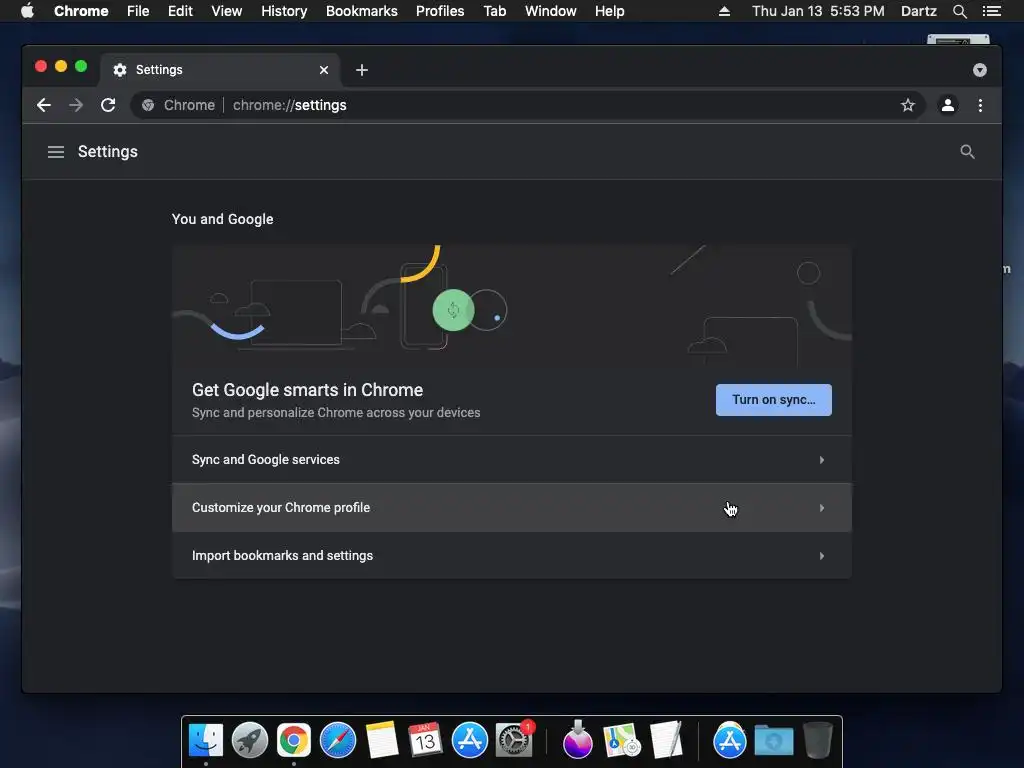Click the eject icon in the menu bar

[x=724, y=11]
